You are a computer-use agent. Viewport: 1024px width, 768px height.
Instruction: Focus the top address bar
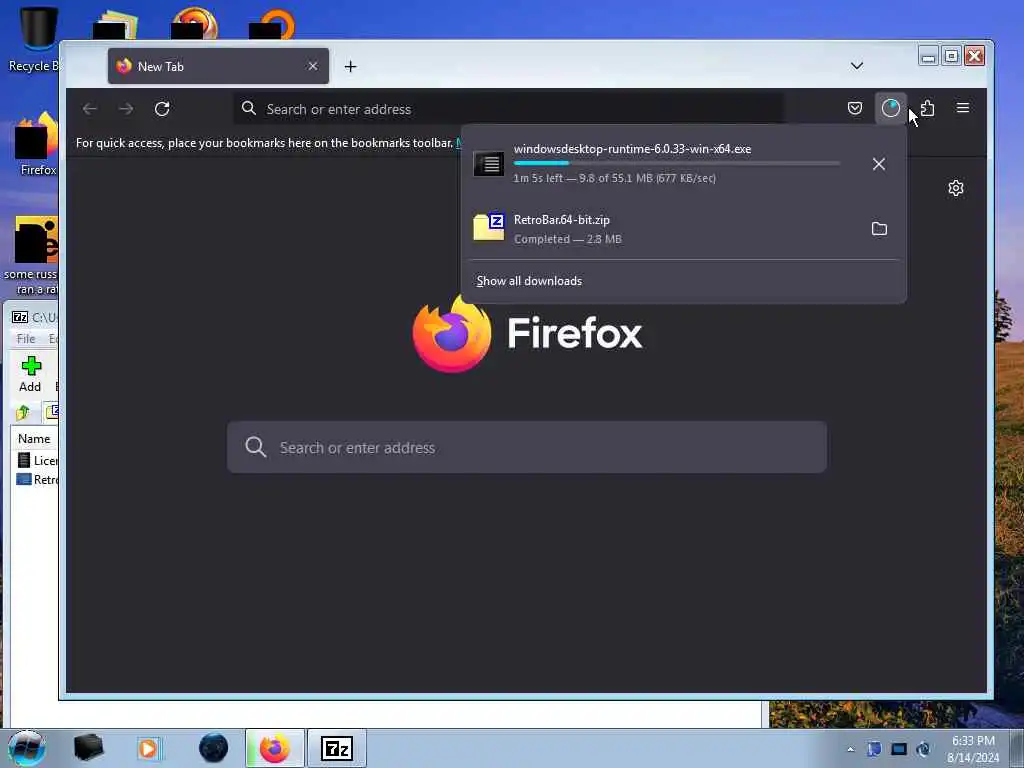509,109
